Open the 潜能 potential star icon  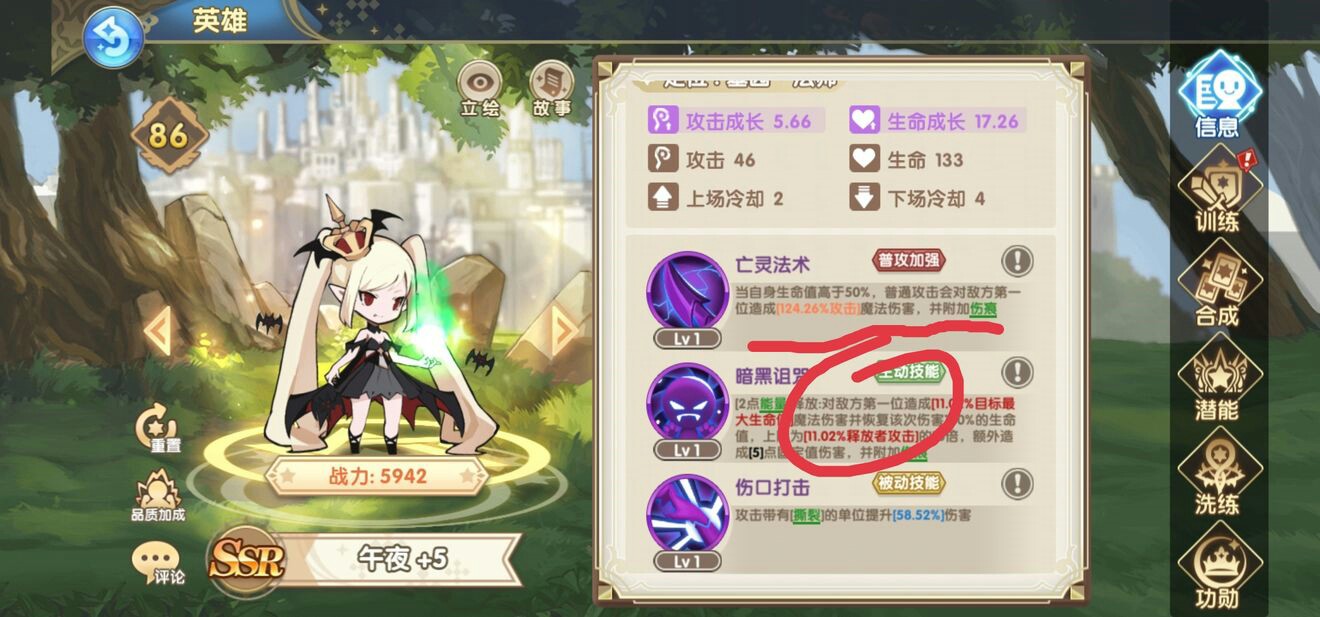pyautogui.click(x=1218, y=379)
